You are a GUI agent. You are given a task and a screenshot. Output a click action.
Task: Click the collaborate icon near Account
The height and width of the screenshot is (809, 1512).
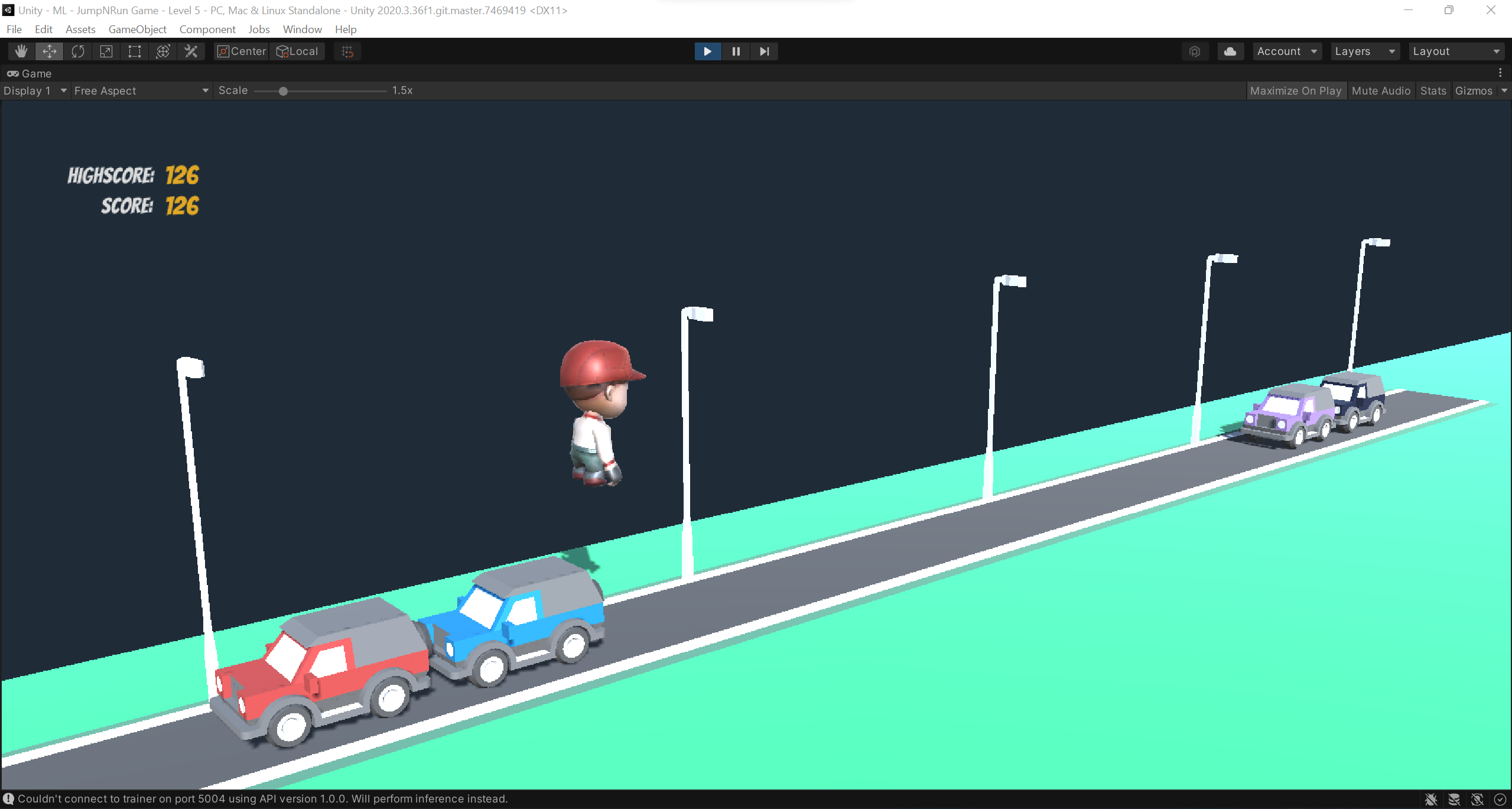pyautogui.click(x=1195, y=51)
